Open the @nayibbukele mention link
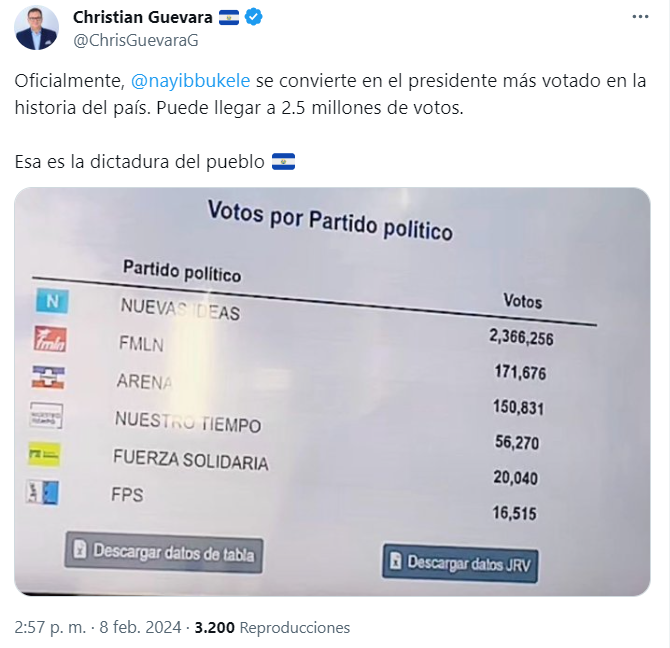The height and width of the screenshot is (648, 670). pyautogui.click(x=190, y=81)
